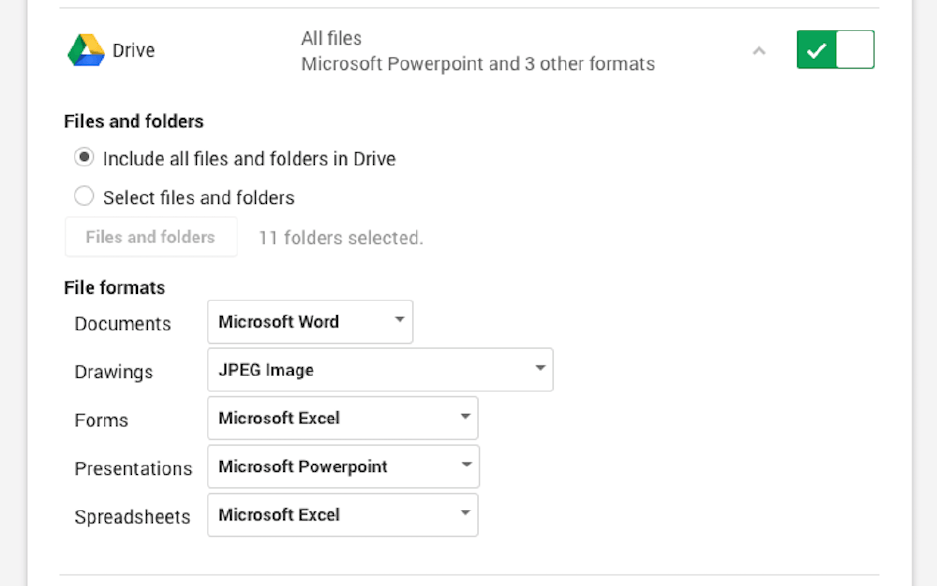This screenshot has height=586, width=937.
Task: Click the Google Drive logo icon
Action: pos(86,50)
